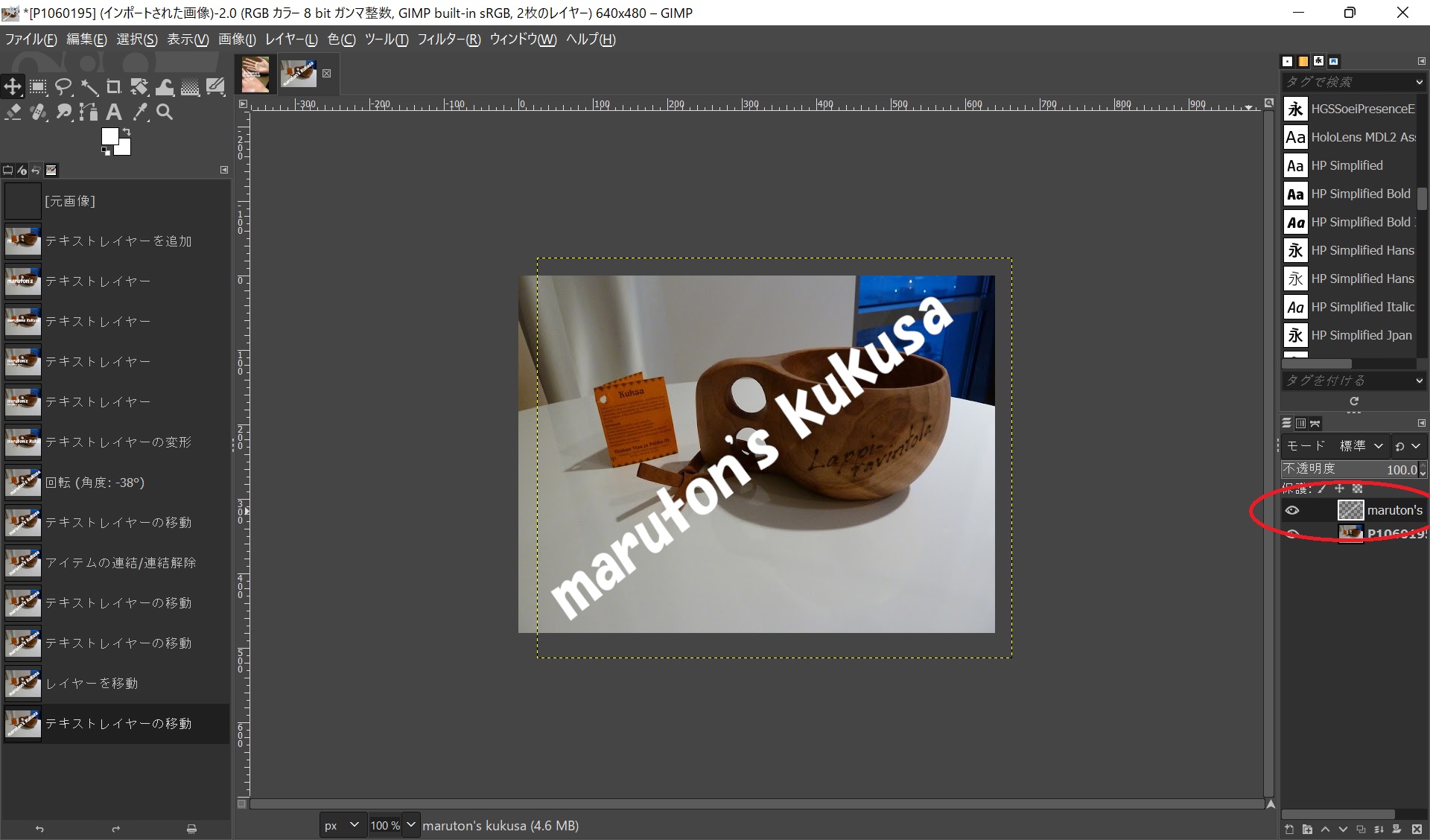1430x840 pixels.
Task: Select the Warp Transform tool
Action: click(165, 87)
